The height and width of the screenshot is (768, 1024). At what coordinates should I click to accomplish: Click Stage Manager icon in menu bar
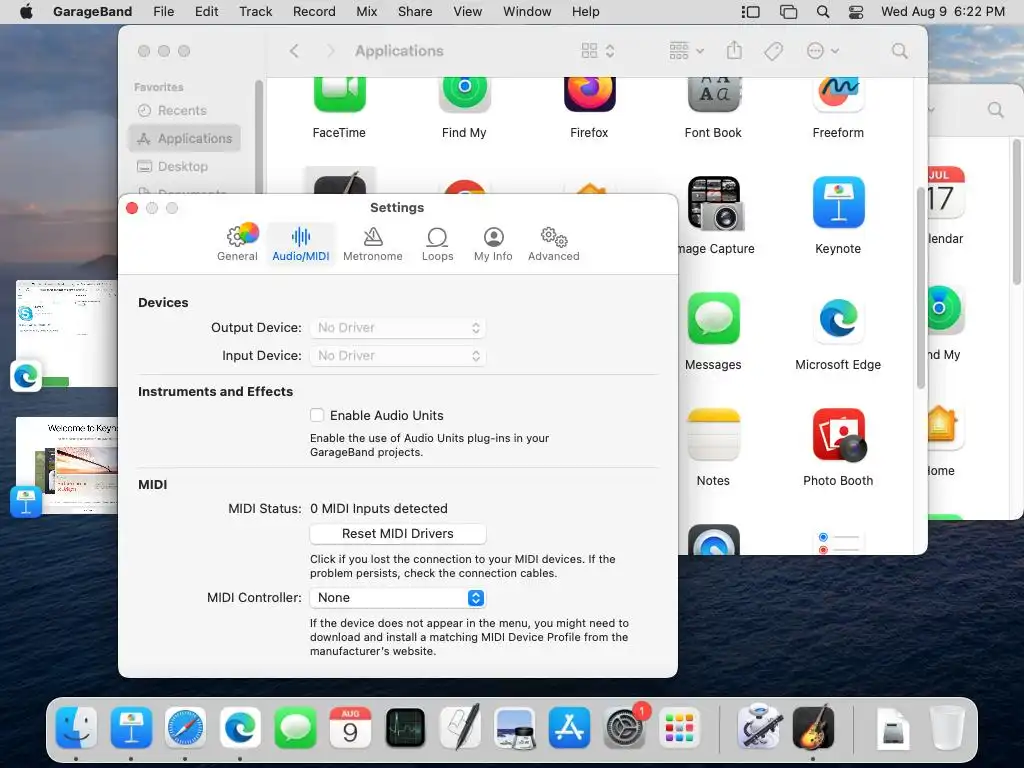[x=750, y=12]
